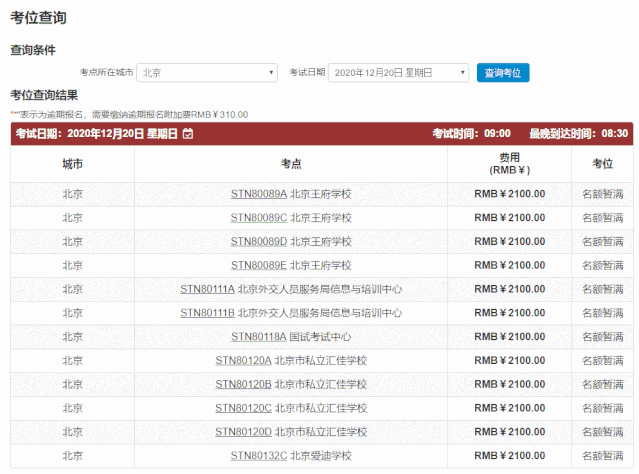Click the calendar icon beside exam date header
The width and height of the screenshot is (639, 474).
(x=188, y=134)
